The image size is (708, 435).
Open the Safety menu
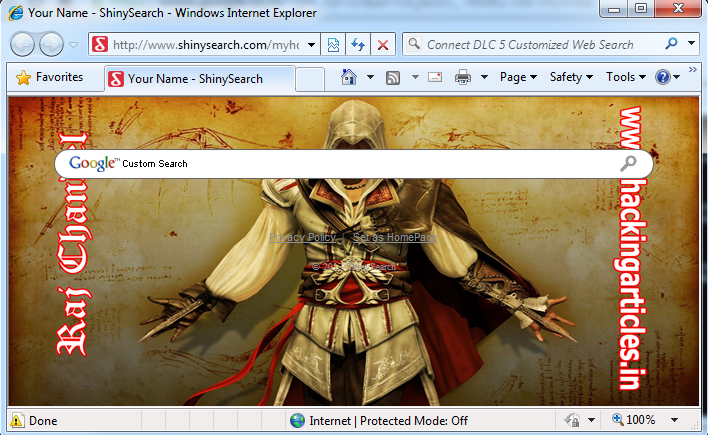tap(571, 77)
